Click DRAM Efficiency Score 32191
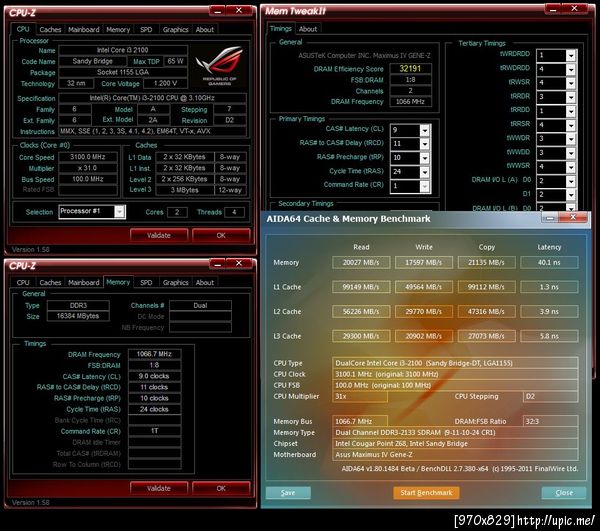 coord(410,69)
